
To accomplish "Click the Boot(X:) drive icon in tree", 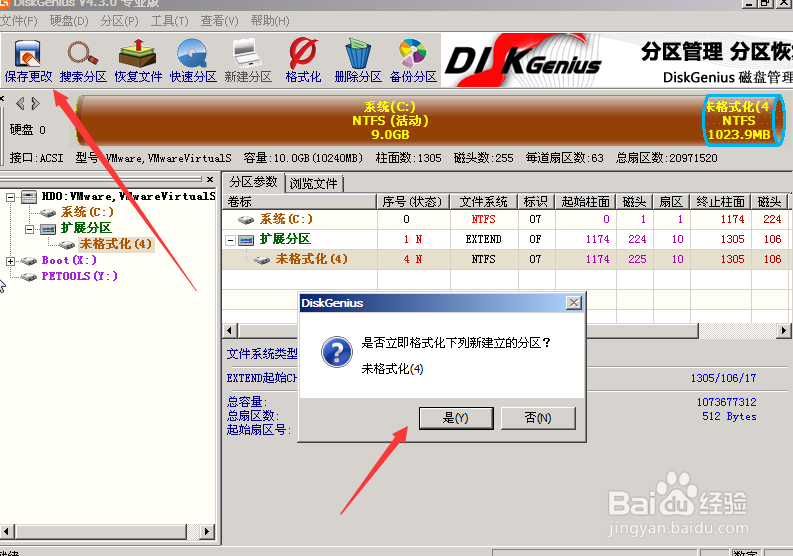I will [x=29, y=261].
